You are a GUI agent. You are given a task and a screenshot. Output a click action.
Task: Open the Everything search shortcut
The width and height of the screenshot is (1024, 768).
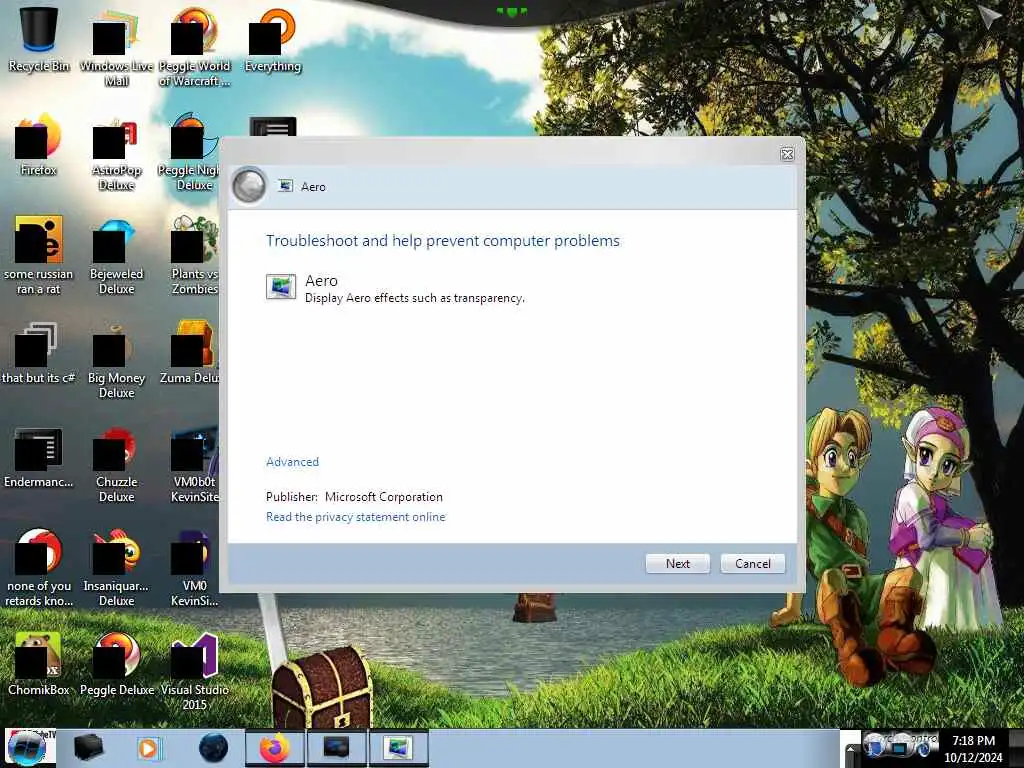(272, 39)
